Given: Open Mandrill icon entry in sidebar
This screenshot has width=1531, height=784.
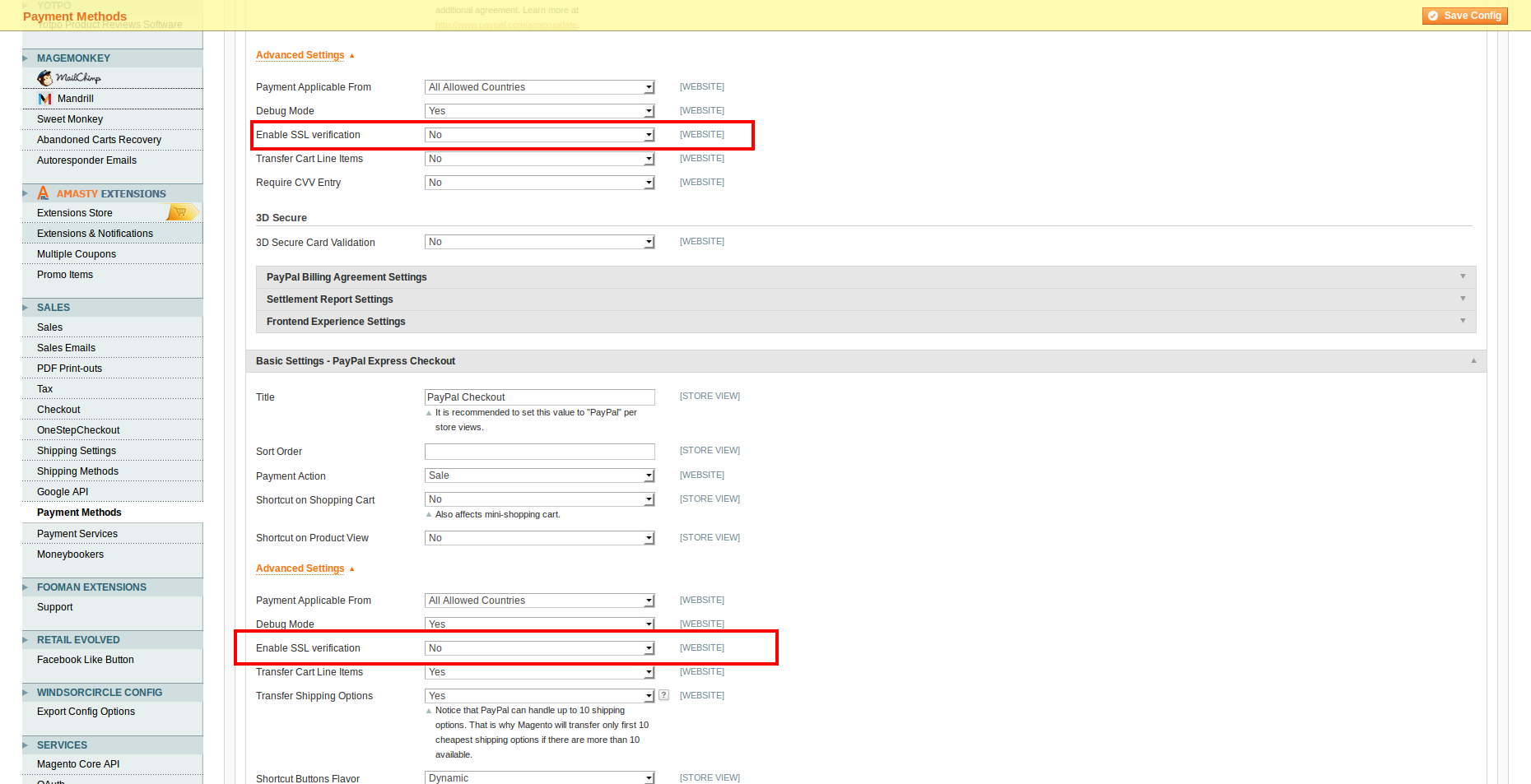Looking at the screenshot, I should pyautogui.click(x=45, y=99).
